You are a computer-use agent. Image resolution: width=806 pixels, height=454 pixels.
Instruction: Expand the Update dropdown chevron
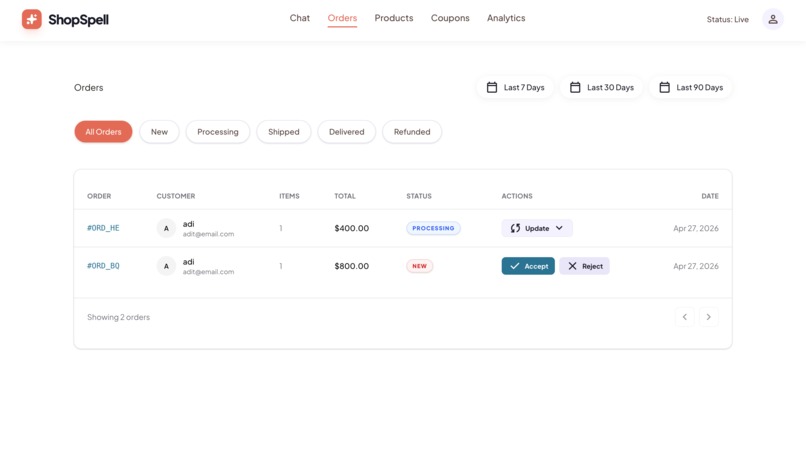tap(559, 228)
